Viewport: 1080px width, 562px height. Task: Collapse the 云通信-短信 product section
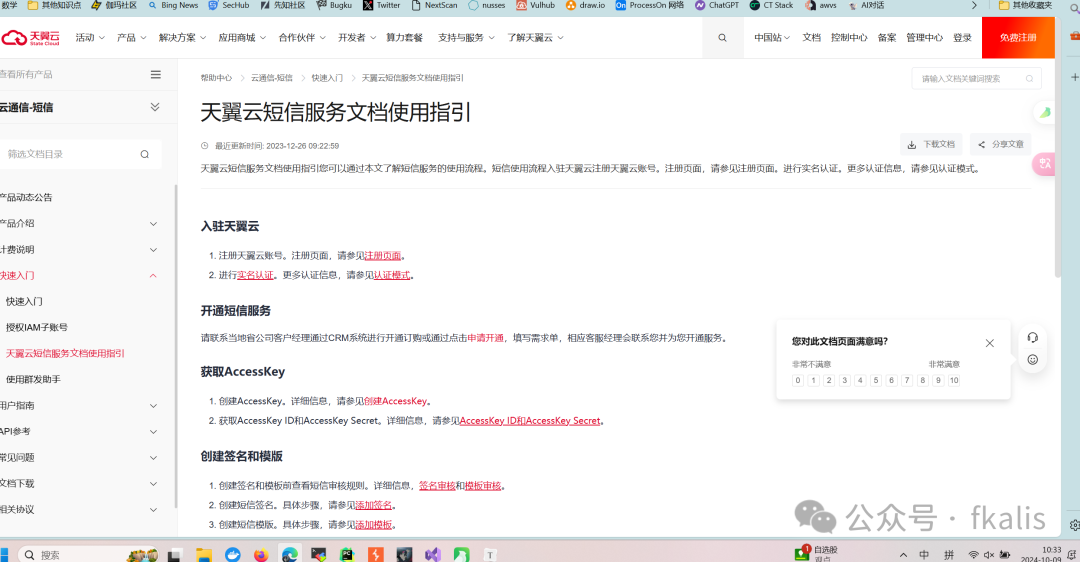point(155,107)
